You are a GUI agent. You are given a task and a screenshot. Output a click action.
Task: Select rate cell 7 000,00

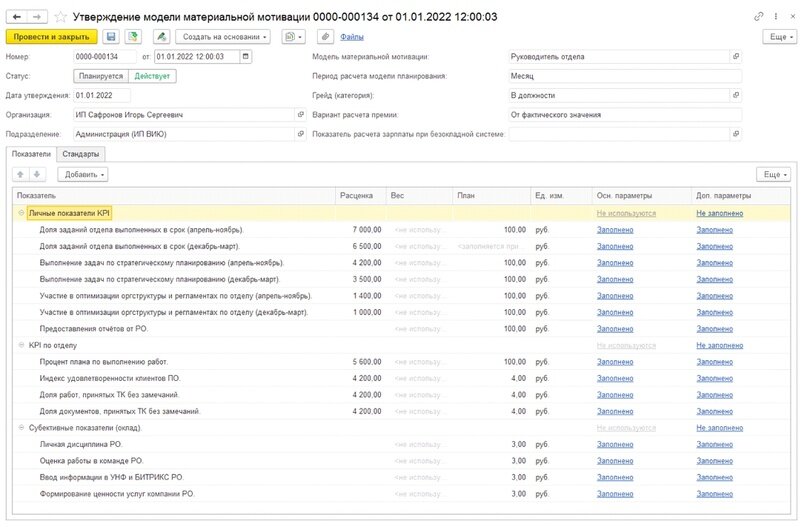click(x=361, y=230)
